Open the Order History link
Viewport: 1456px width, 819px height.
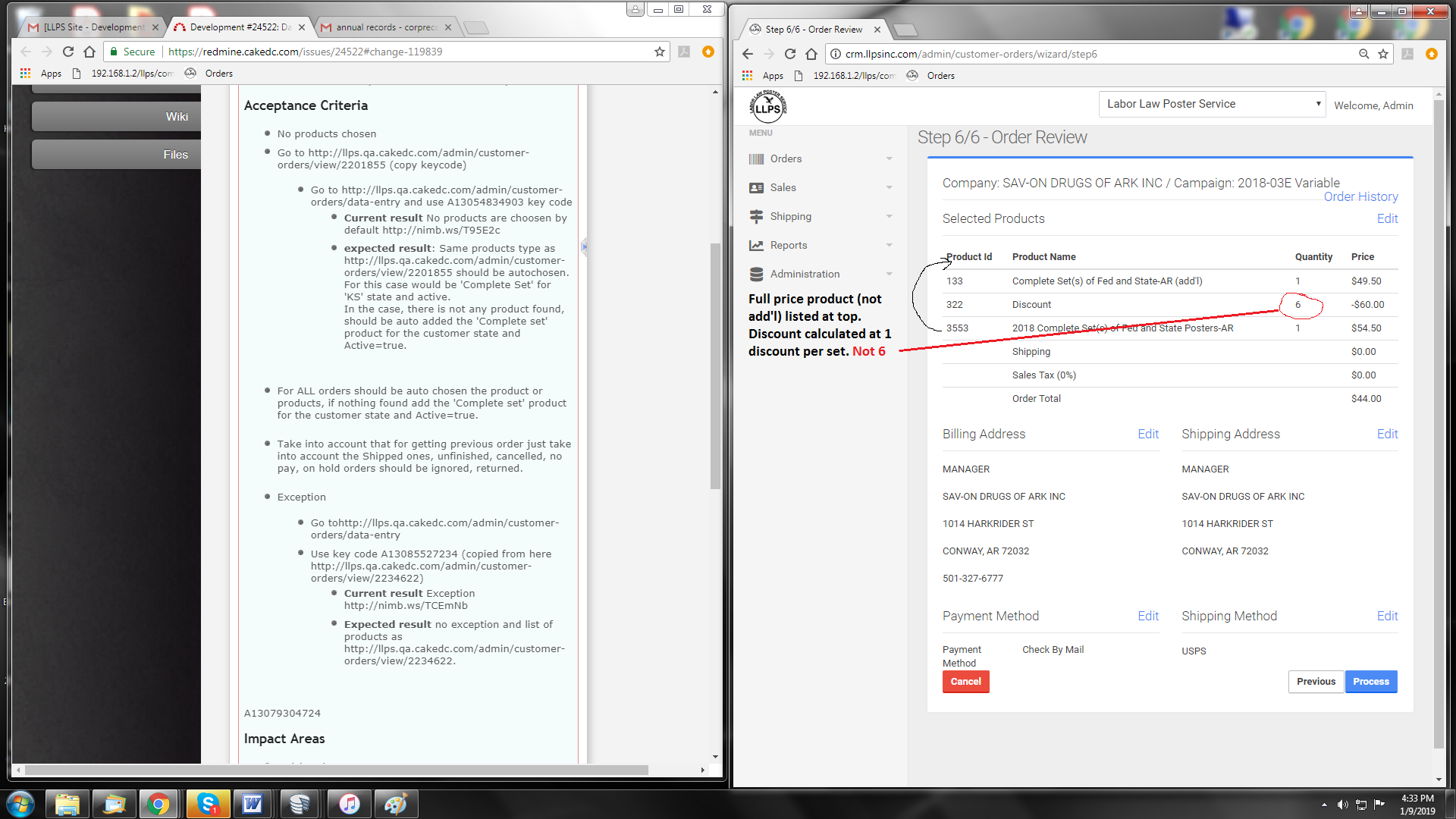pyautogui.click(x=1360, y=196)
